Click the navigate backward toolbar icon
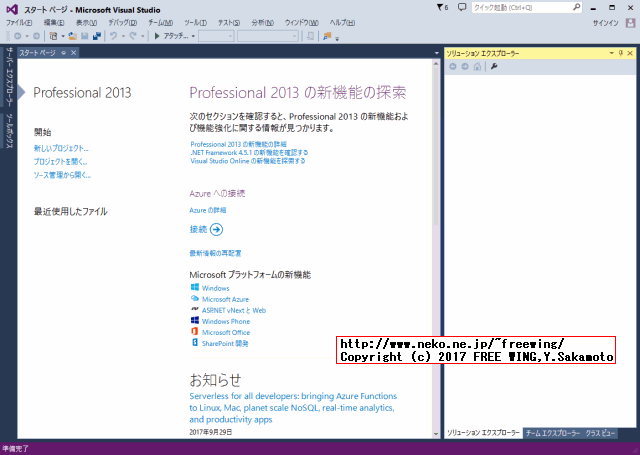The width and height of the screenshot is (640, 455). click(x=18, y=36)
